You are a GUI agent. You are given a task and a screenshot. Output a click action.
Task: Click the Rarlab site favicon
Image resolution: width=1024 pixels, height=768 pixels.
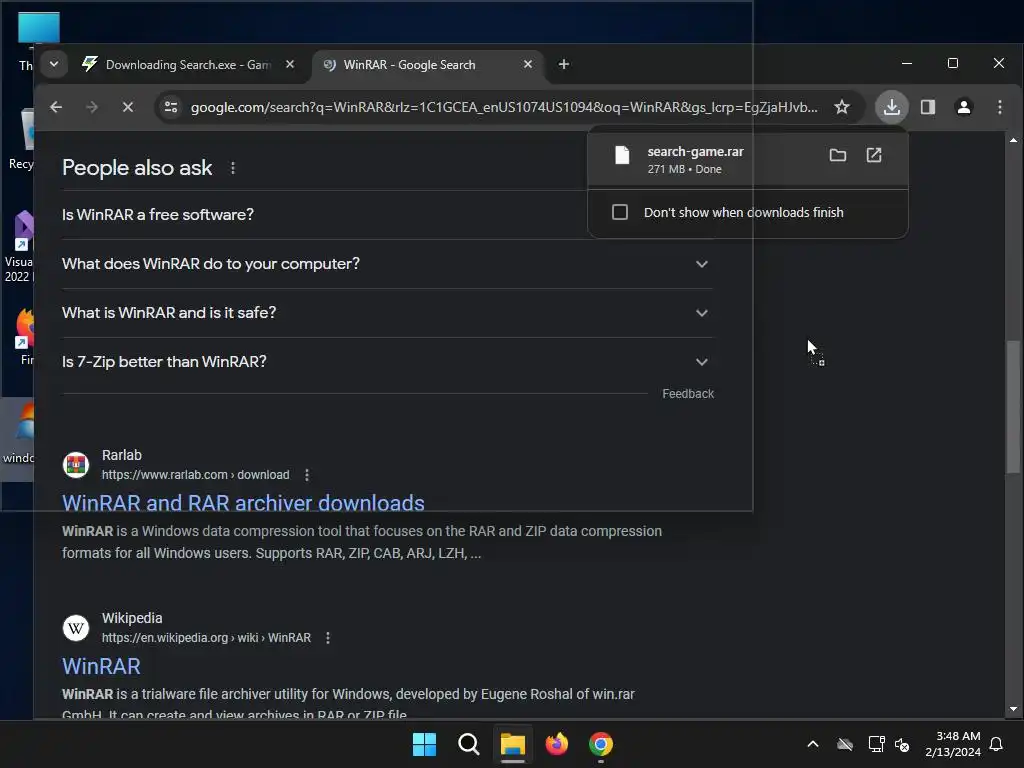click(x=76, y=465)
